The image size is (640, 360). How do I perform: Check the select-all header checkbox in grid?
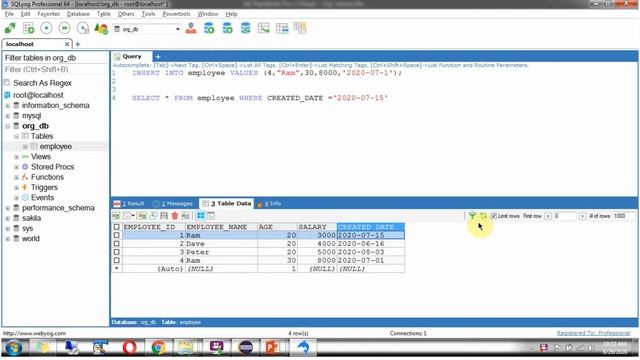pyautogui.click(x=117, y=227)
